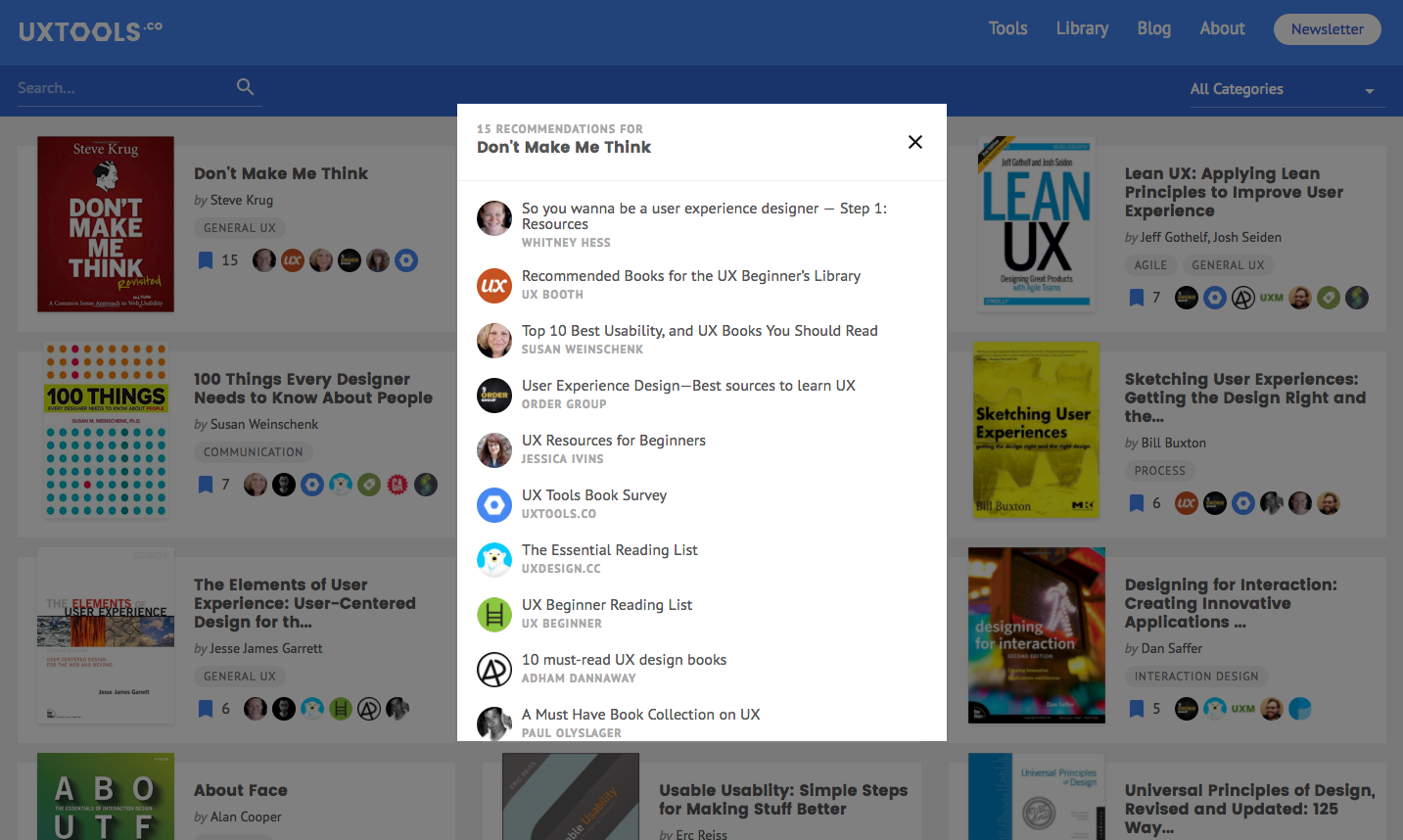The image size is (1403, 840).
Task: Open A Must Have Book Collection on UX
Action: coord(641,715)
